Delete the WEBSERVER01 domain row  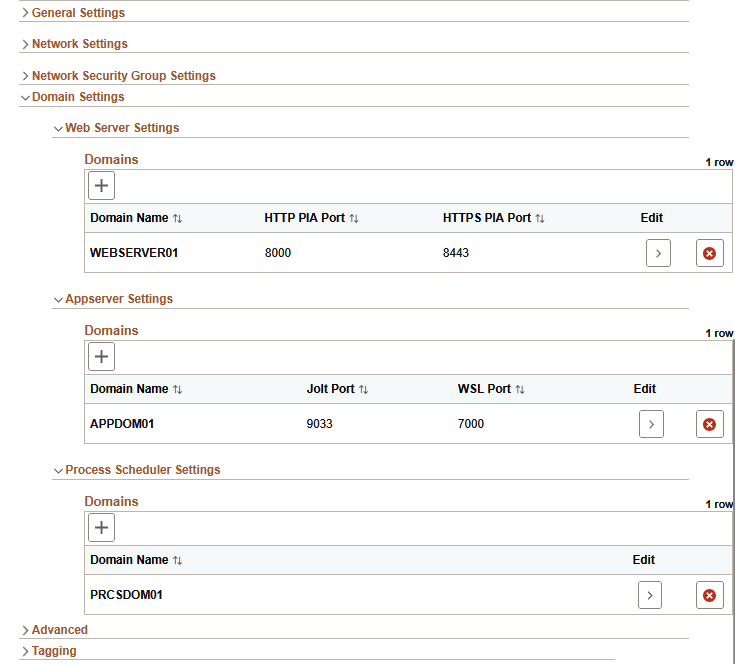click(710, 253)
